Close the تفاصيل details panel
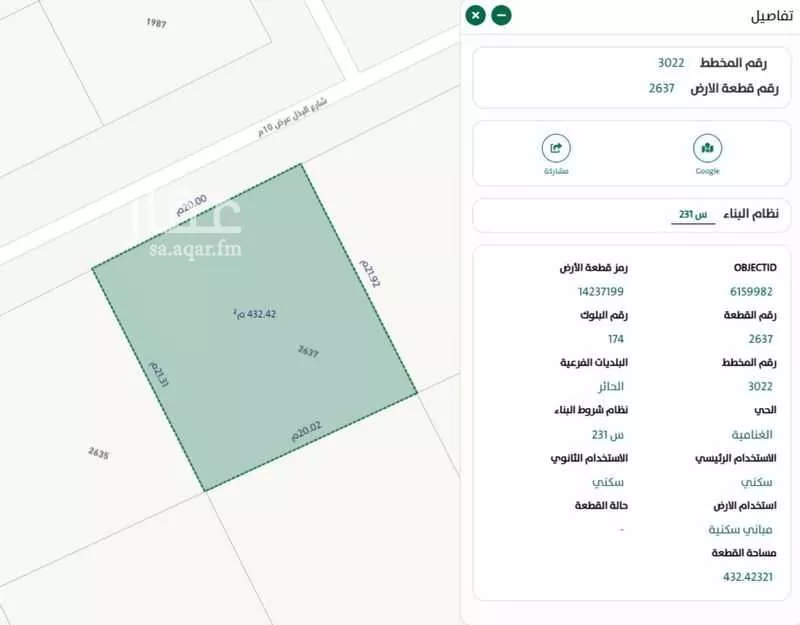 click(x=475, y=15)
